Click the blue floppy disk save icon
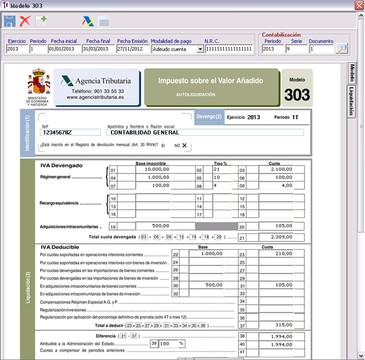Viewport: 365px width, 360px height. click(10, 21)
